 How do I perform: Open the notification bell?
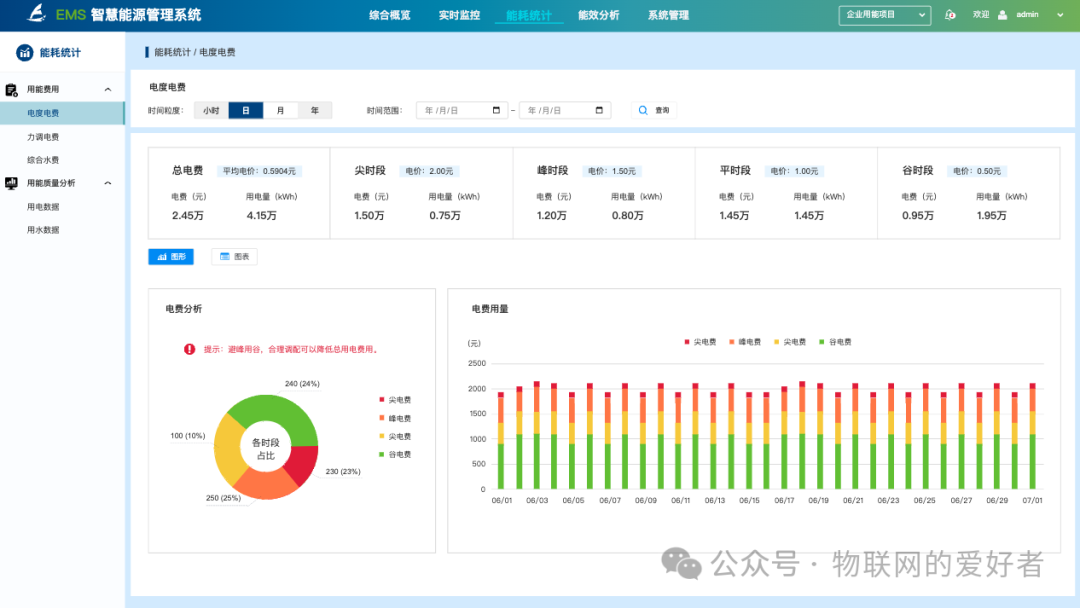949,14
